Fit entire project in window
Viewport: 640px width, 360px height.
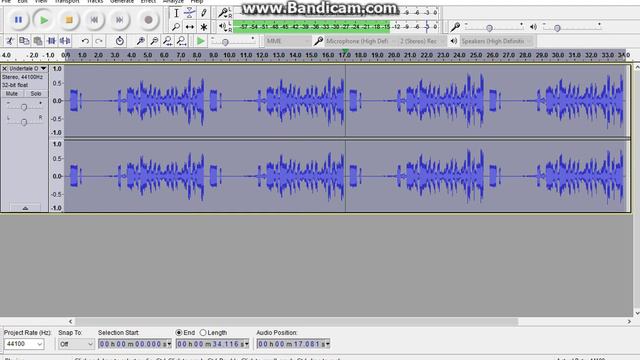tap(182, 41)
